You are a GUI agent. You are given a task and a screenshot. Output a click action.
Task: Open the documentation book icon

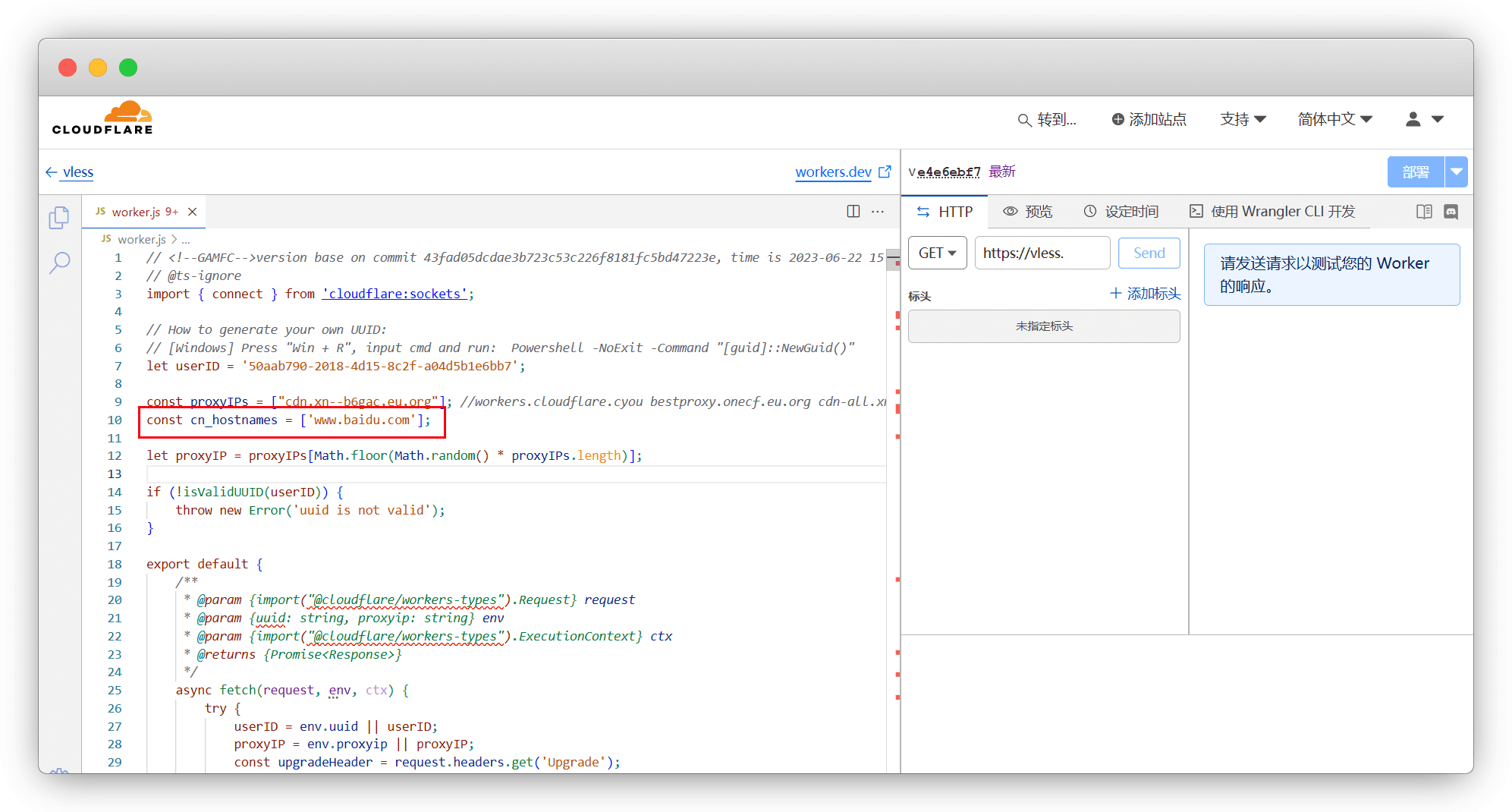click(x=1424, y=212)
